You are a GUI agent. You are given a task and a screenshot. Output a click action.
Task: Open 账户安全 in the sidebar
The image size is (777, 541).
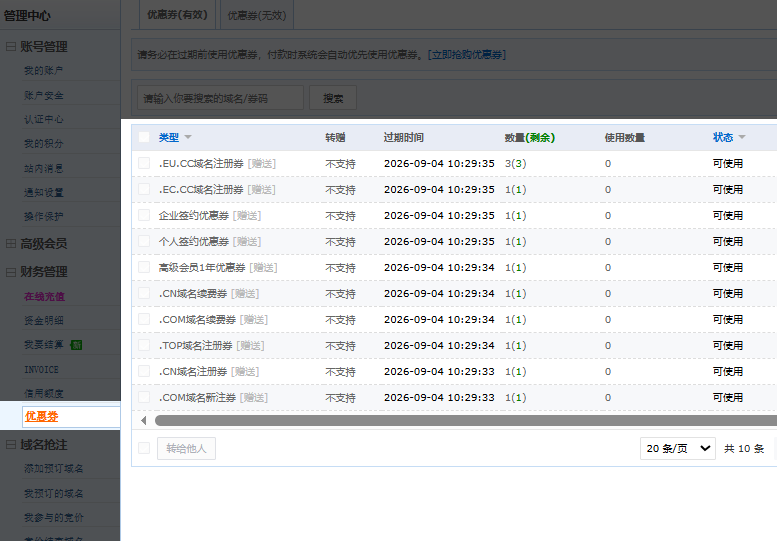[x=44, y=95]
